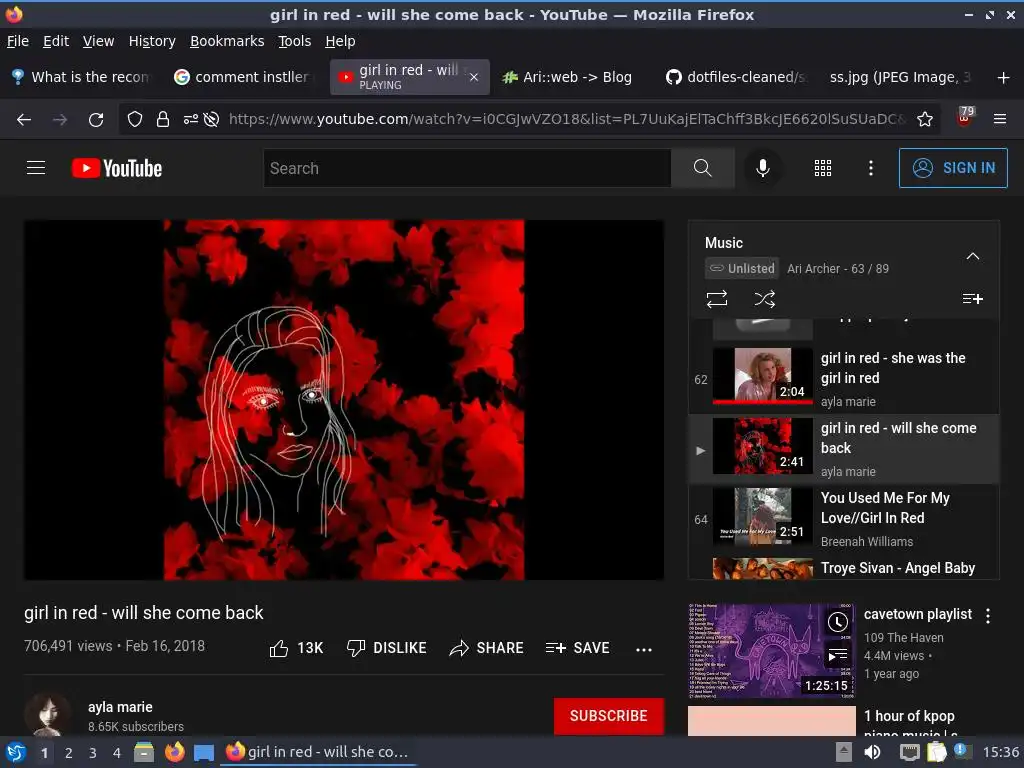Click the red SUBSCRIBE button
Viewport: 1024px width, 768px height.
tap(608, 716)
